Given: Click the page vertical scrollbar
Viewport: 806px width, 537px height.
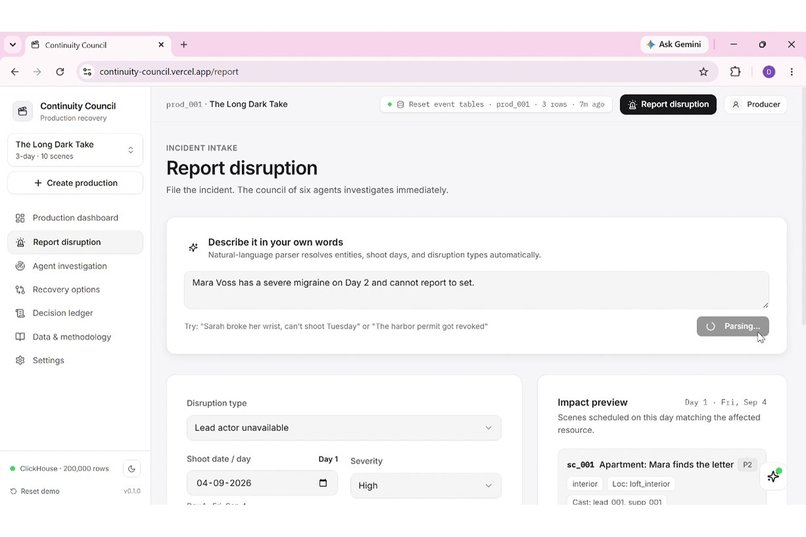Looking at the screenshot, I should (803, 206).
